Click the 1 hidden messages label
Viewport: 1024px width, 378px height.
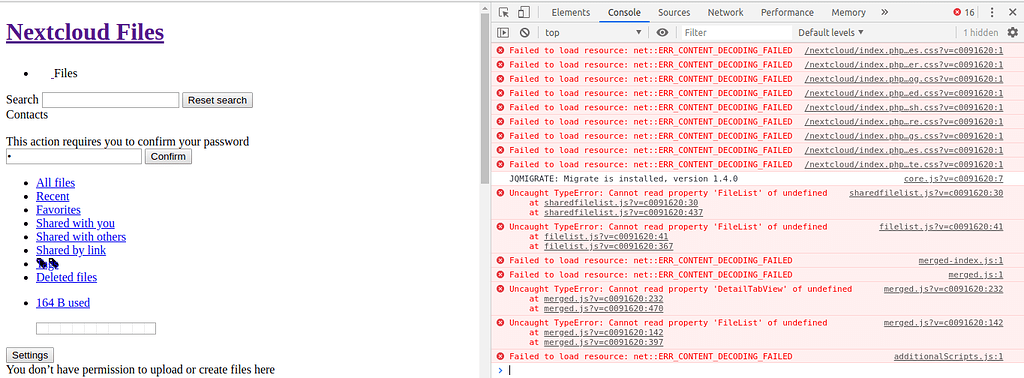[x=980, y=33]
